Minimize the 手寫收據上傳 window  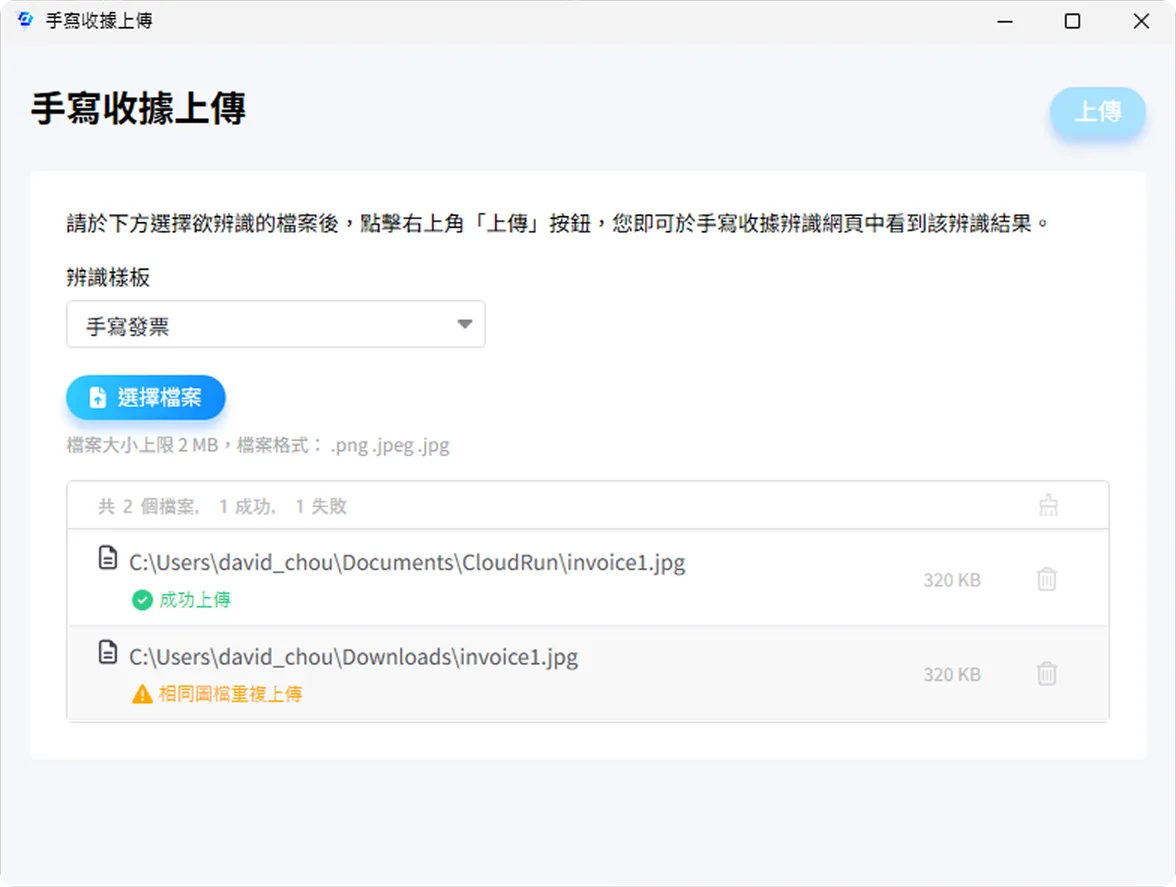tap(1005, 21)
